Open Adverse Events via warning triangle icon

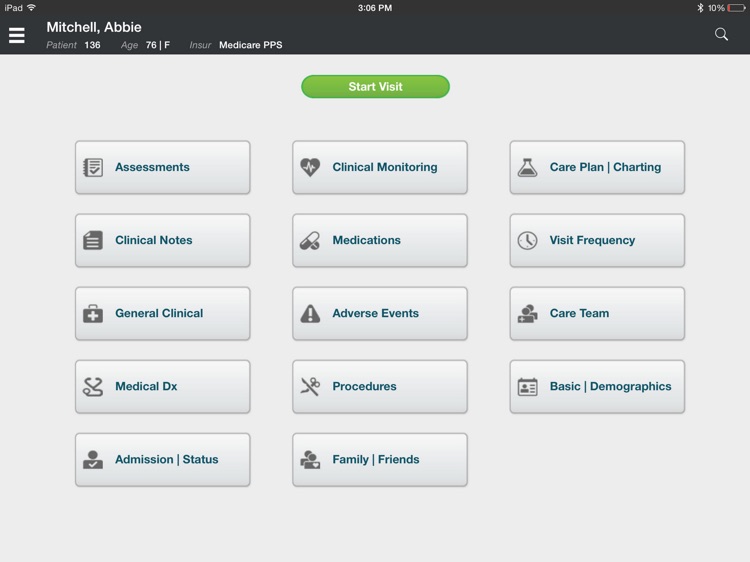tap(310, 314)
